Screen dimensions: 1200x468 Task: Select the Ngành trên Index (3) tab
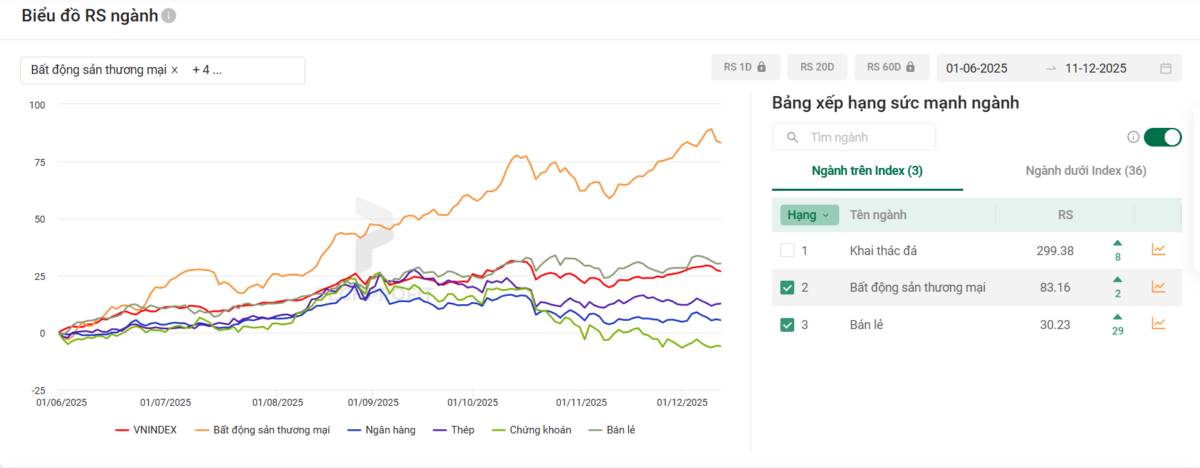click(867, 171)
